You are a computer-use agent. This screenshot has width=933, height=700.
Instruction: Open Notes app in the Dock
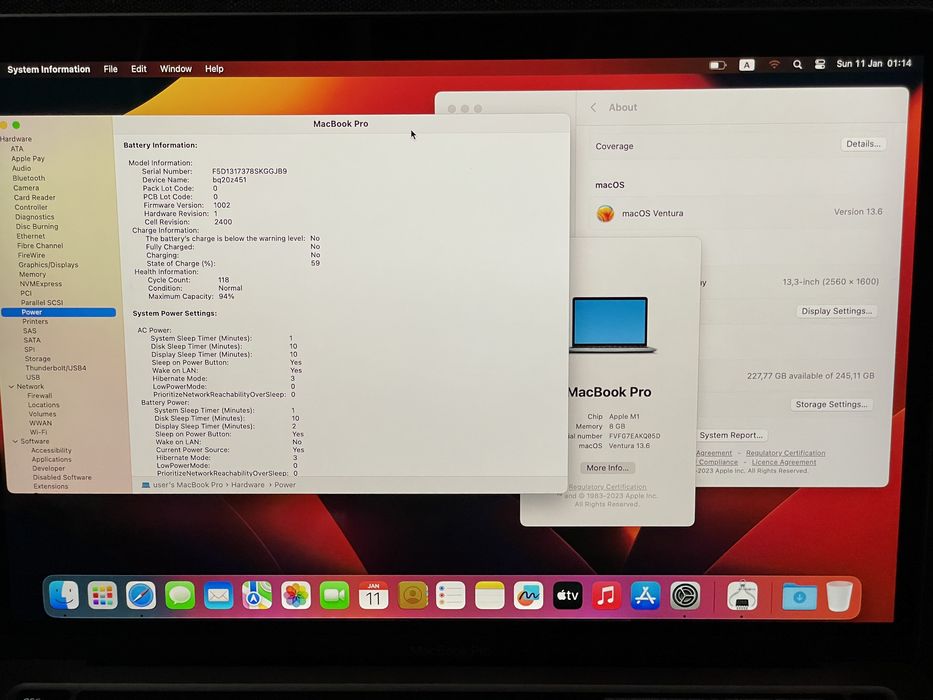pos(490,595)
